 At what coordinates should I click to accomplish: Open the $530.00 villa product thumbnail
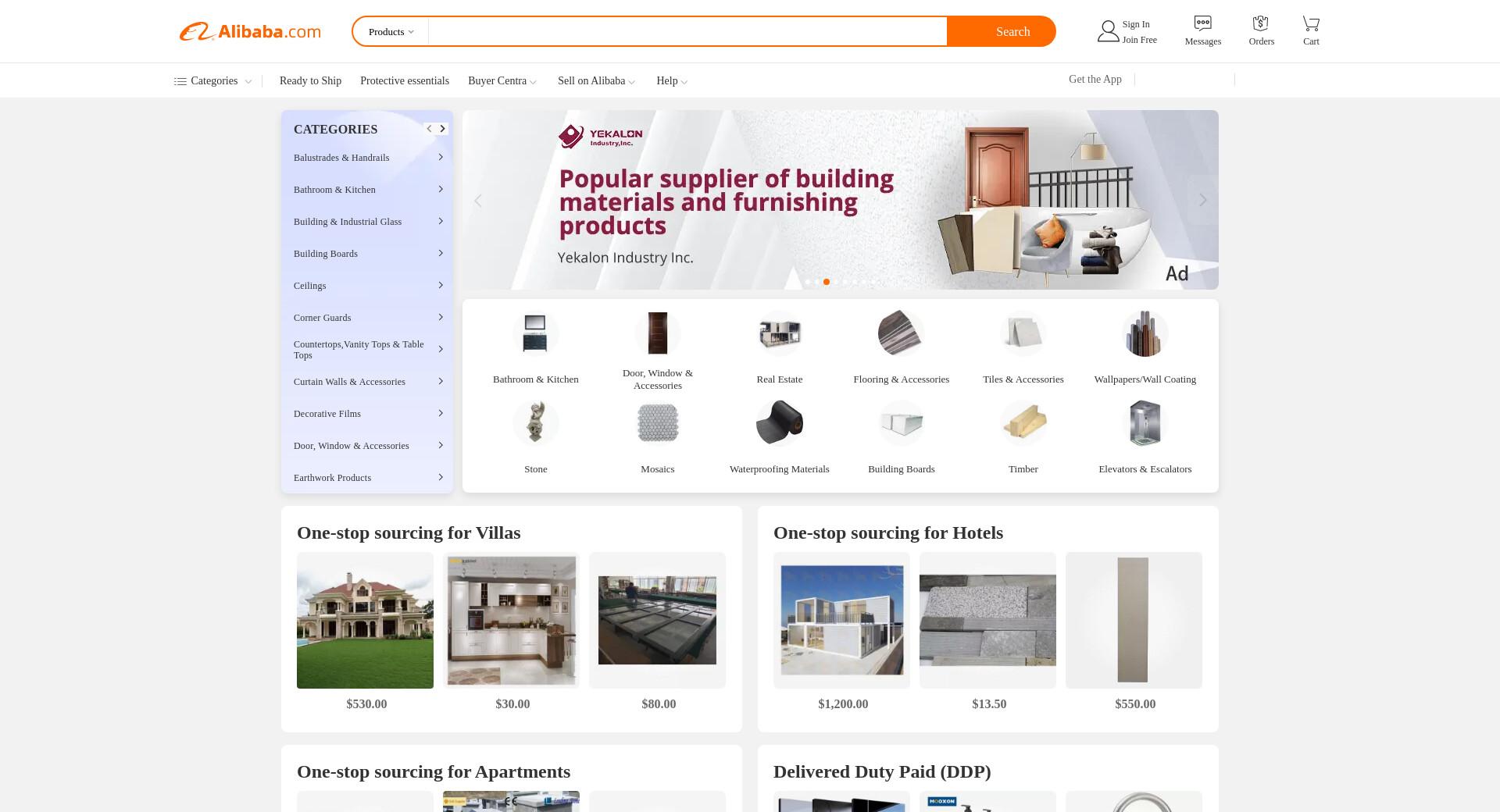(365, 620)
